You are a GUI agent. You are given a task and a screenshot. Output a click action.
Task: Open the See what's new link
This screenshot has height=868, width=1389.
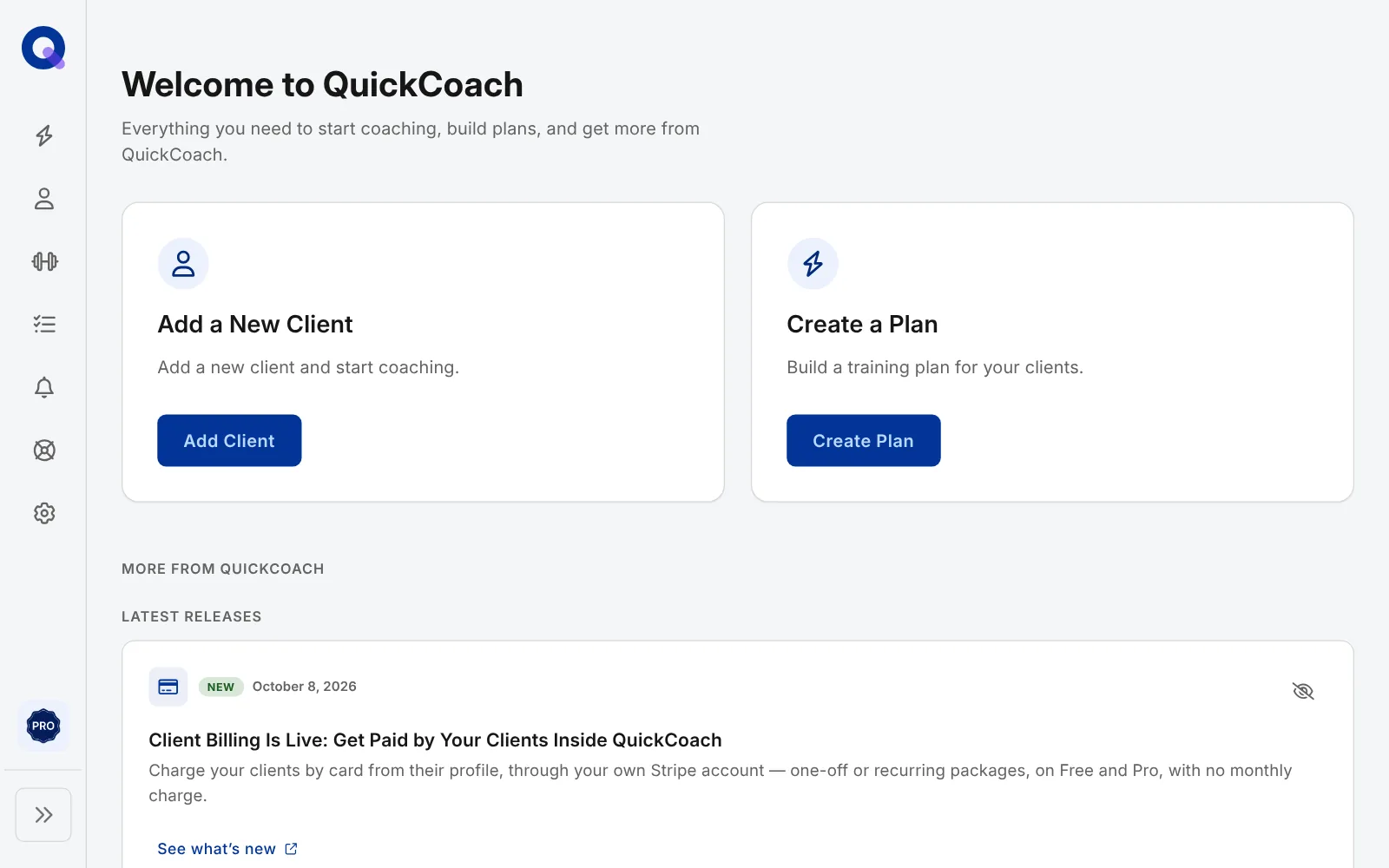coord(227,849)
